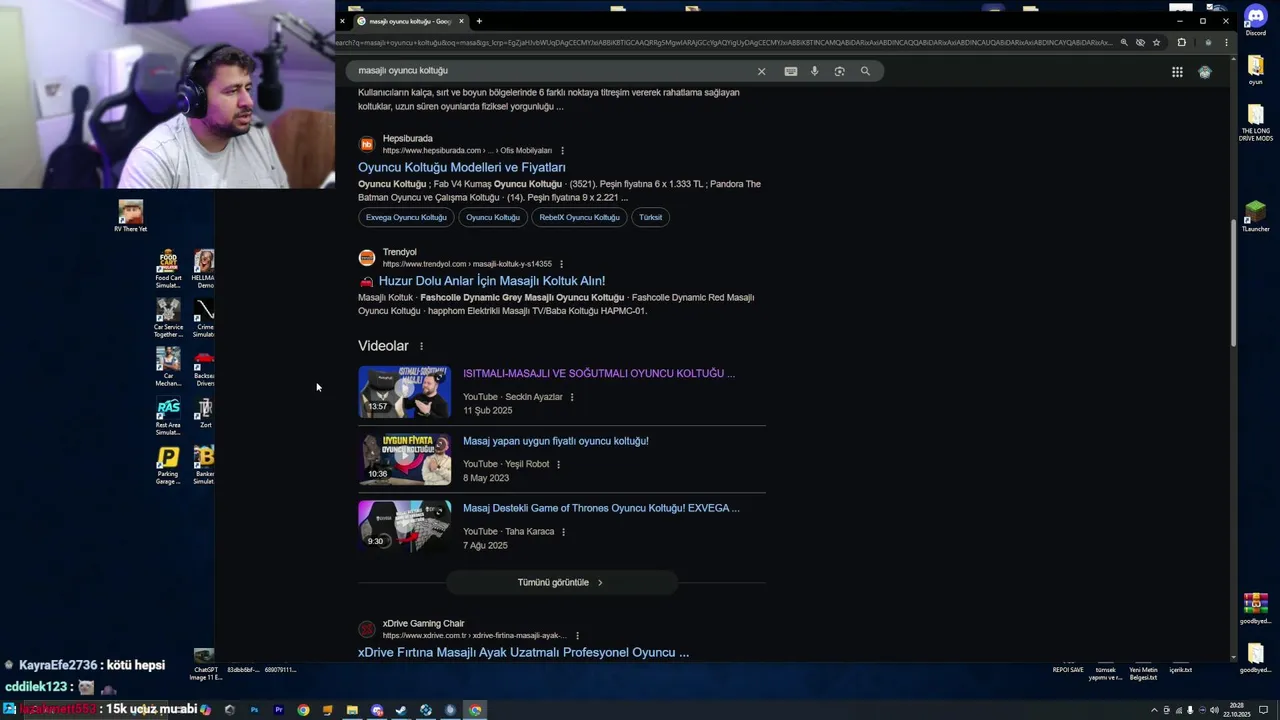Open the Chrome three-dot menu
This screenshot has height=720, width=1280.
click(x=1227, y=43)
